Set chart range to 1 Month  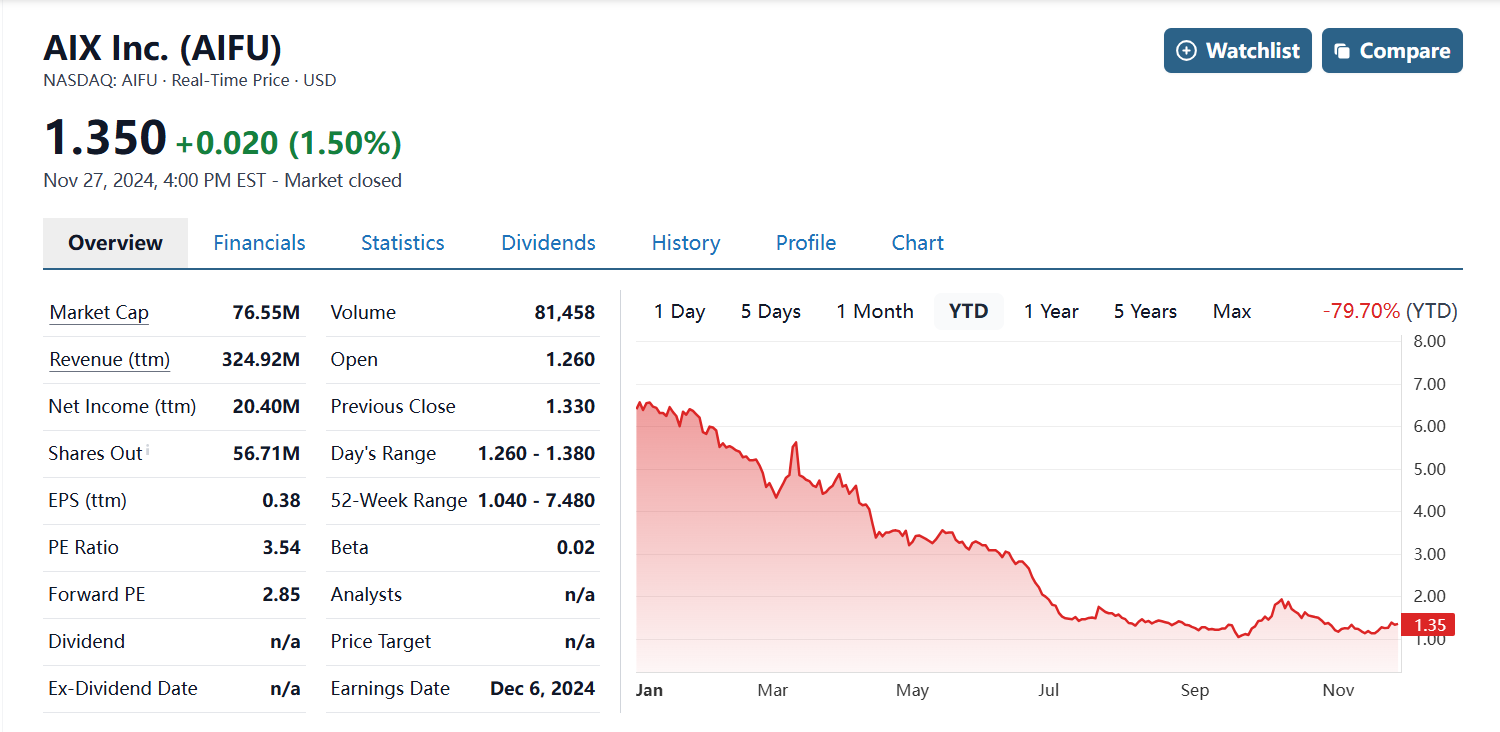click(875, 311)
